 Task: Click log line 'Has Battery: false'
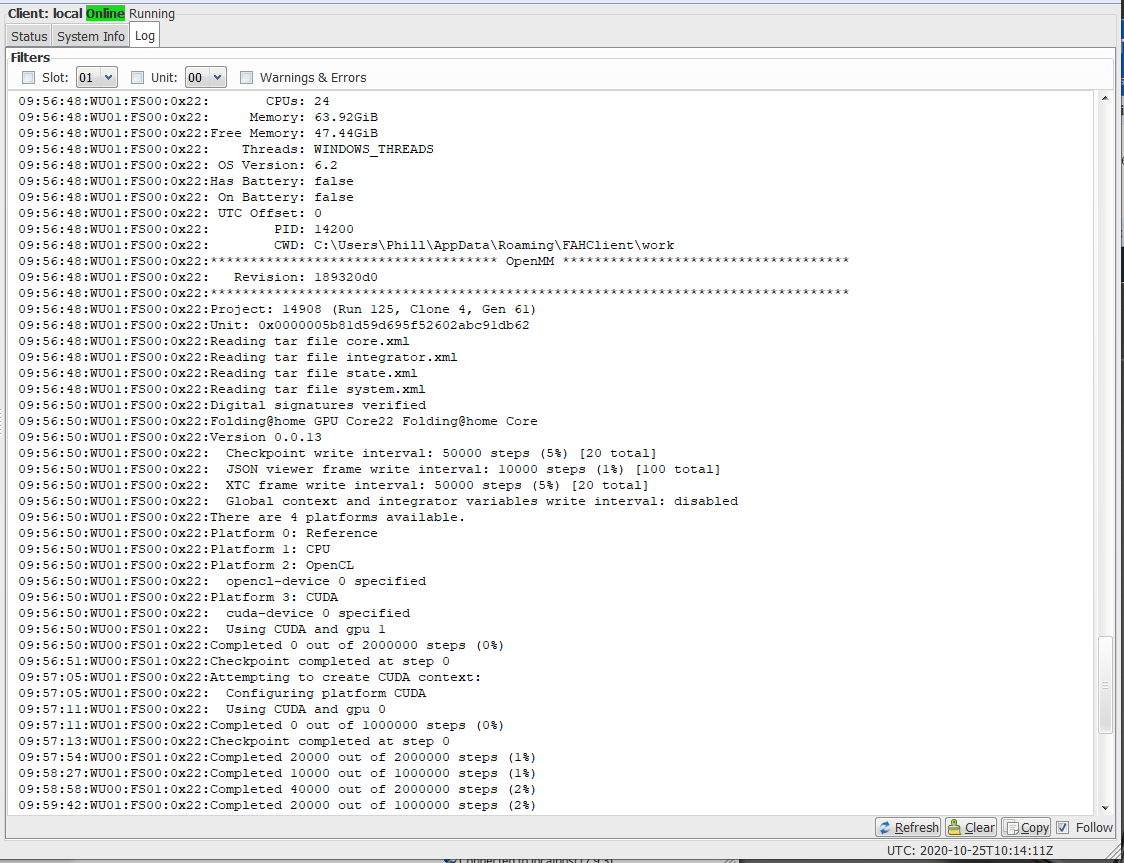[x=186, y=181]
